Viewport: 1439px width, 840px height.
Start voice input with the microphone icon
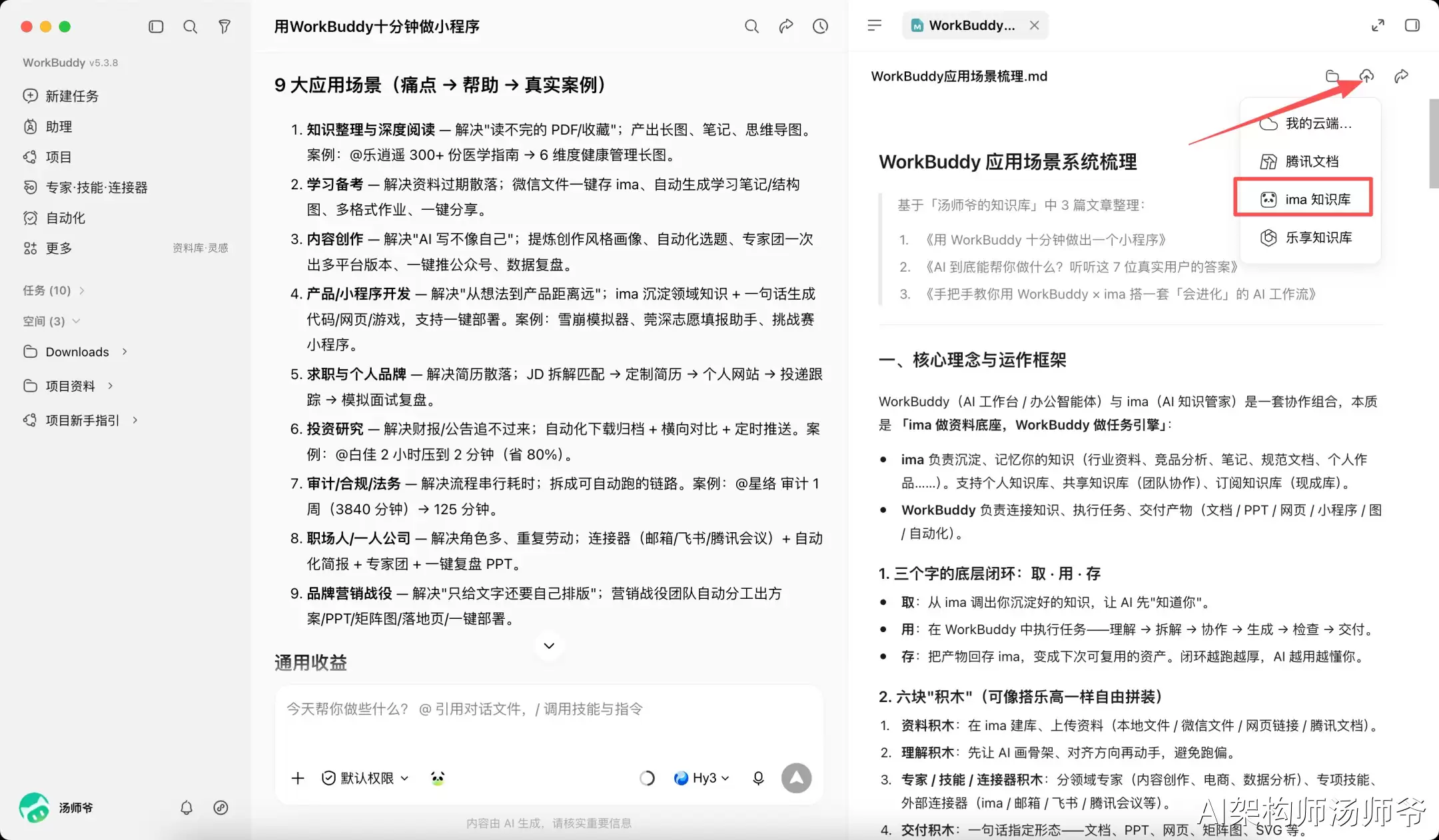click(758, 778)
